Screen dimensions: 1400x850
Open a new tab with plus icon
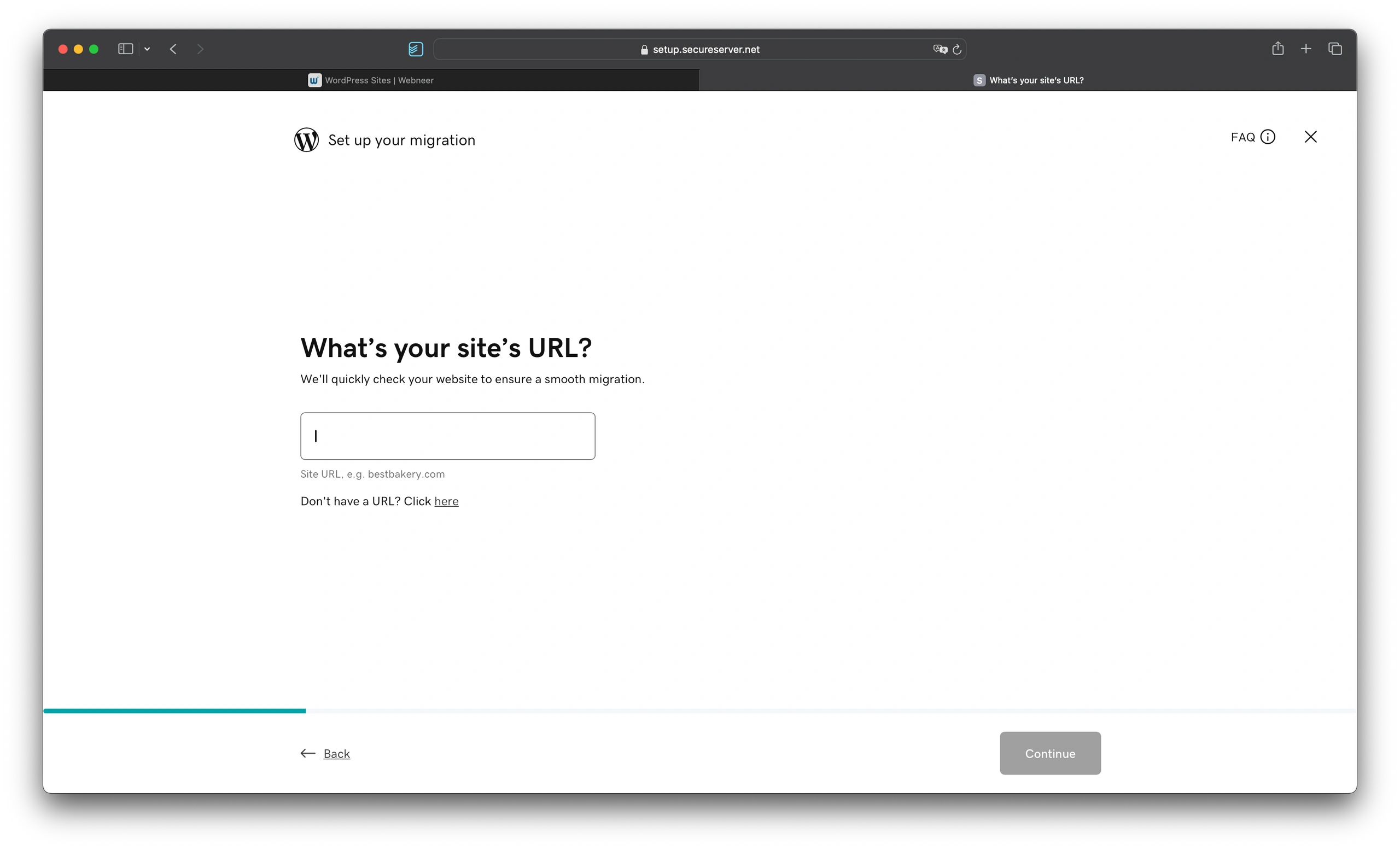(1306, 49)
